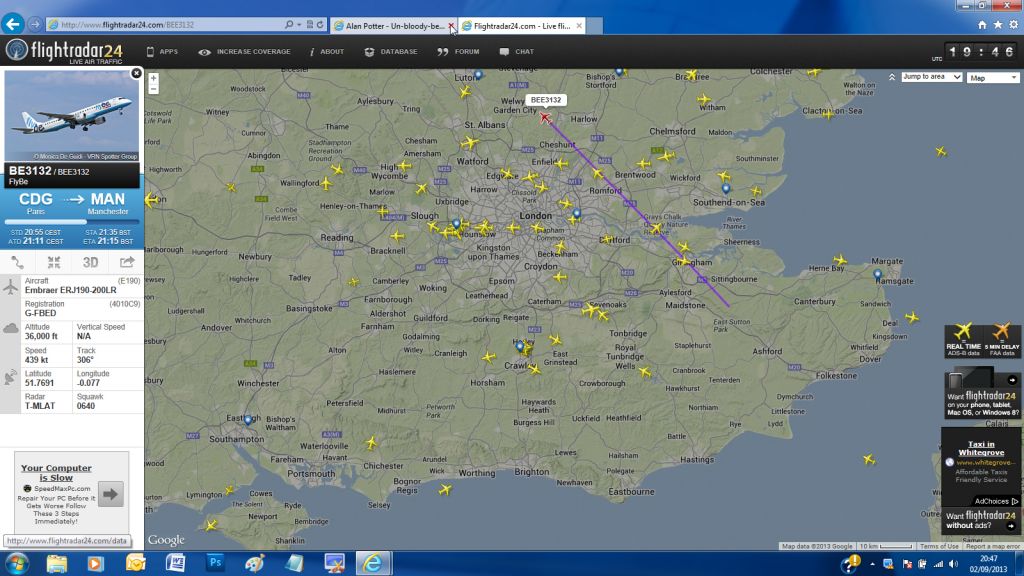This screenshot has height=576, width=1024.
Task: Open browser tools gear icon
Action: pyautogui.click(x=1014, y=25)
